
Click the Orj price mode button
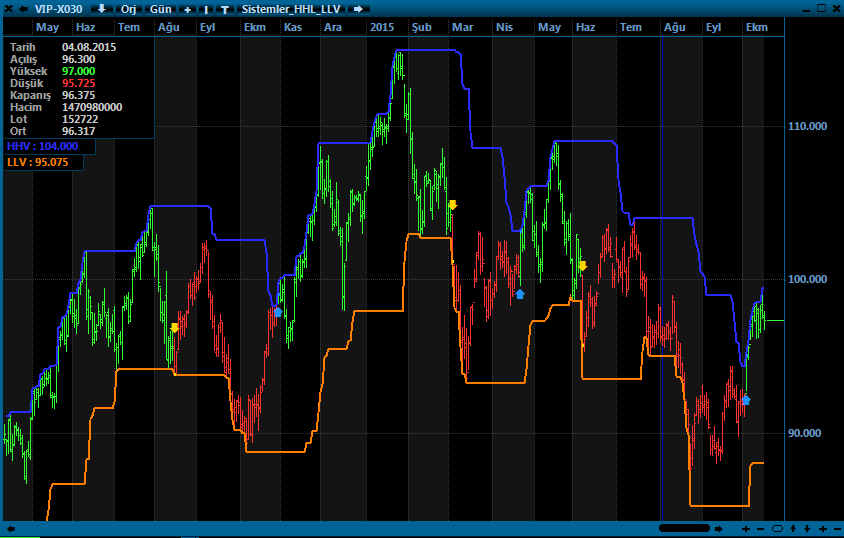[x=128, y=9]
